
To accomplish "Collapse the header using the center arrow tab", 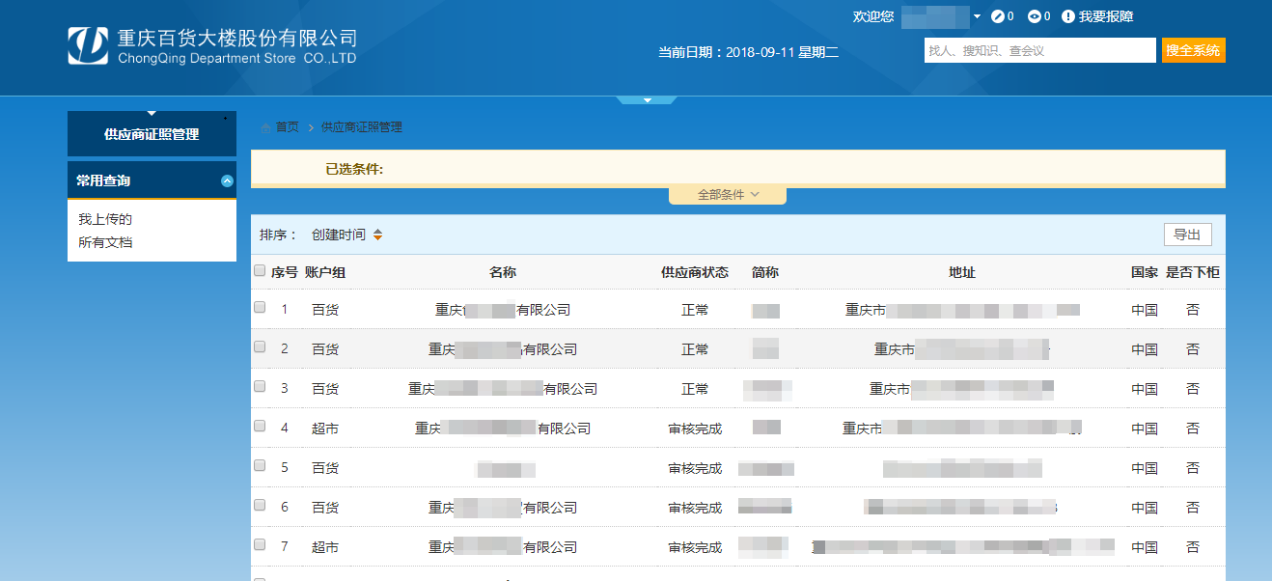I will [x=647, y=99].
